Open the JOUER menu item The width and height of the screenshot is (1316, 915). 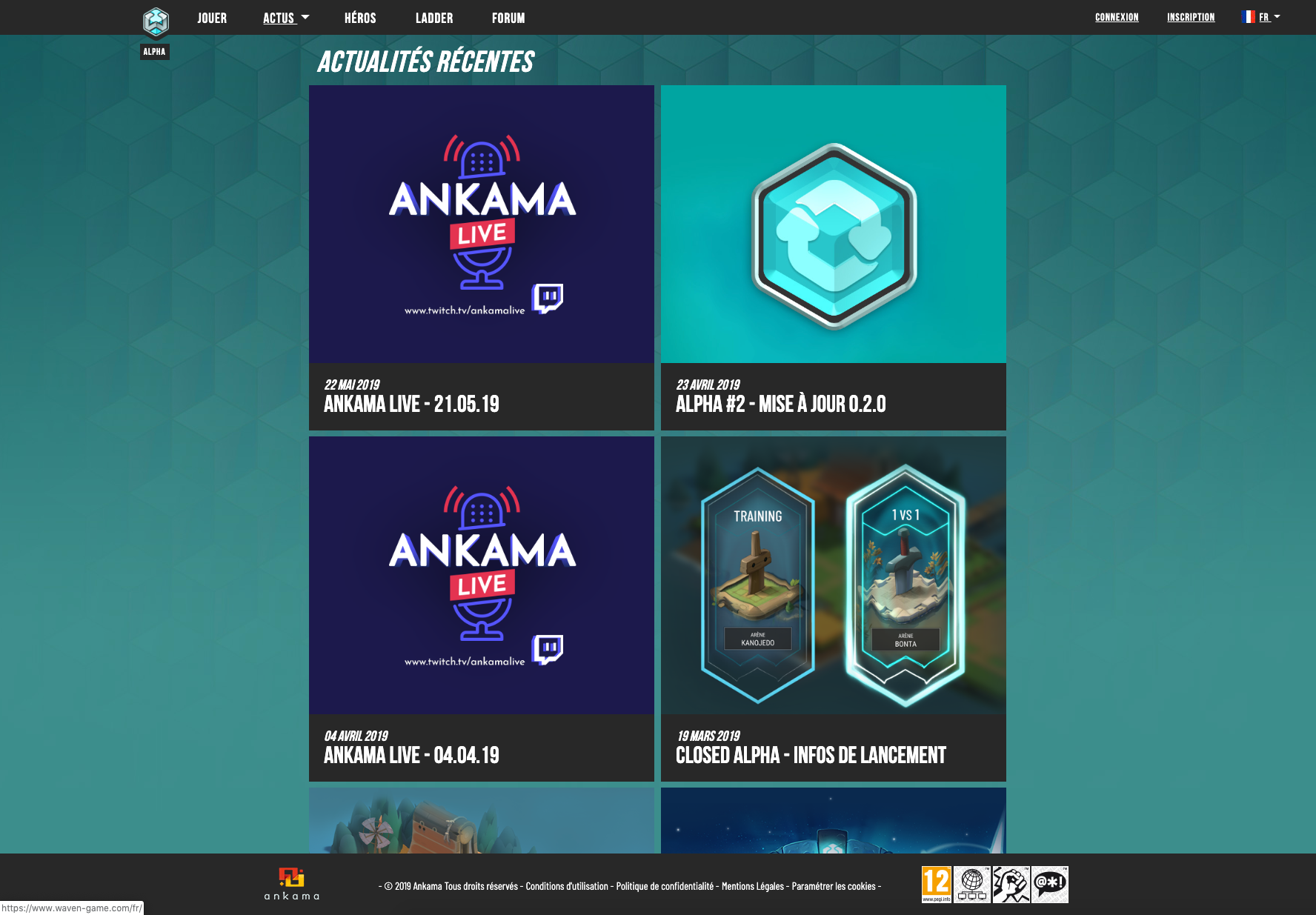coord(212,18)
